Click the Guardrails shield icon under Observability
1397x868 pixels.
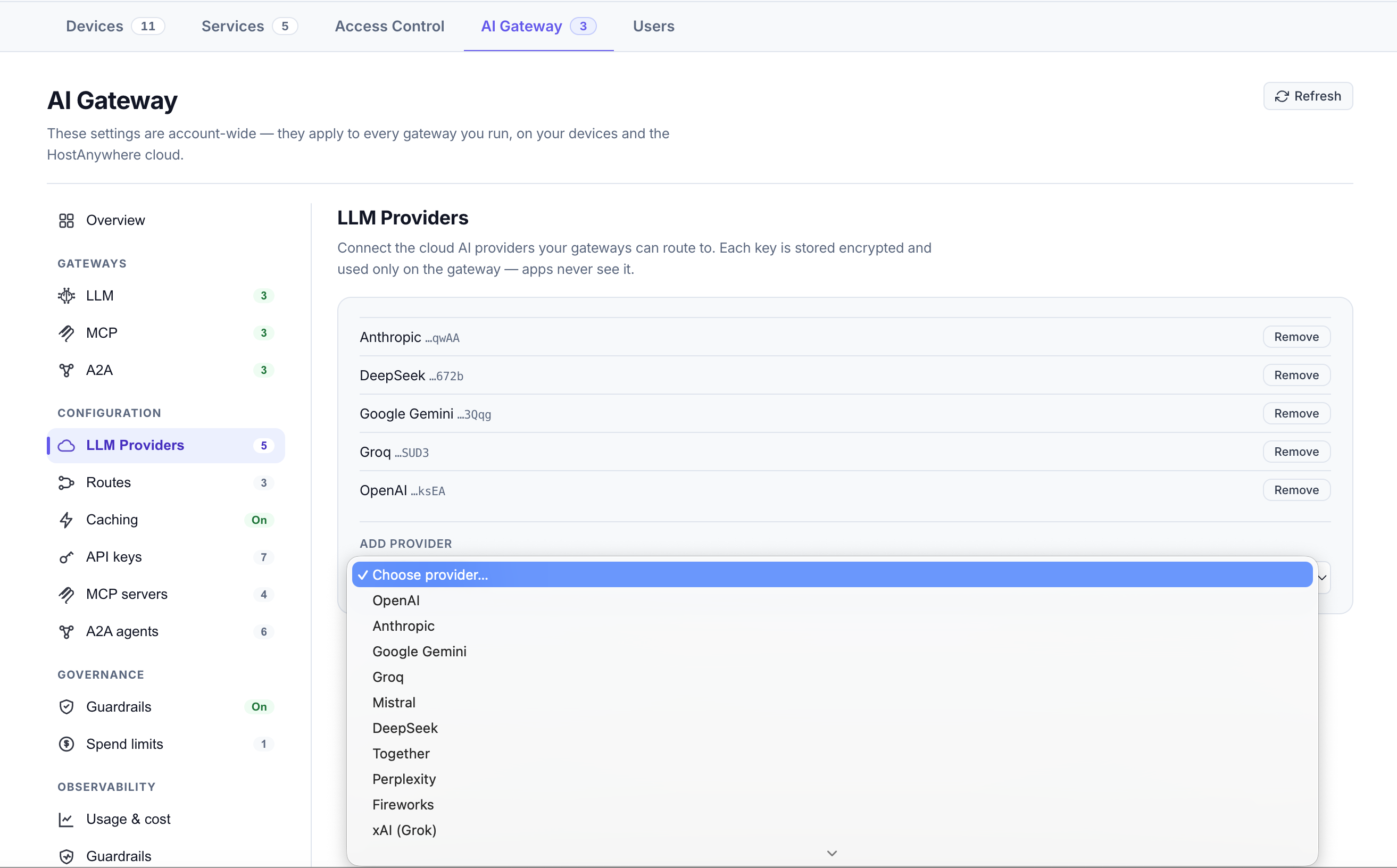pyautogui.click(x=66, y=856)
